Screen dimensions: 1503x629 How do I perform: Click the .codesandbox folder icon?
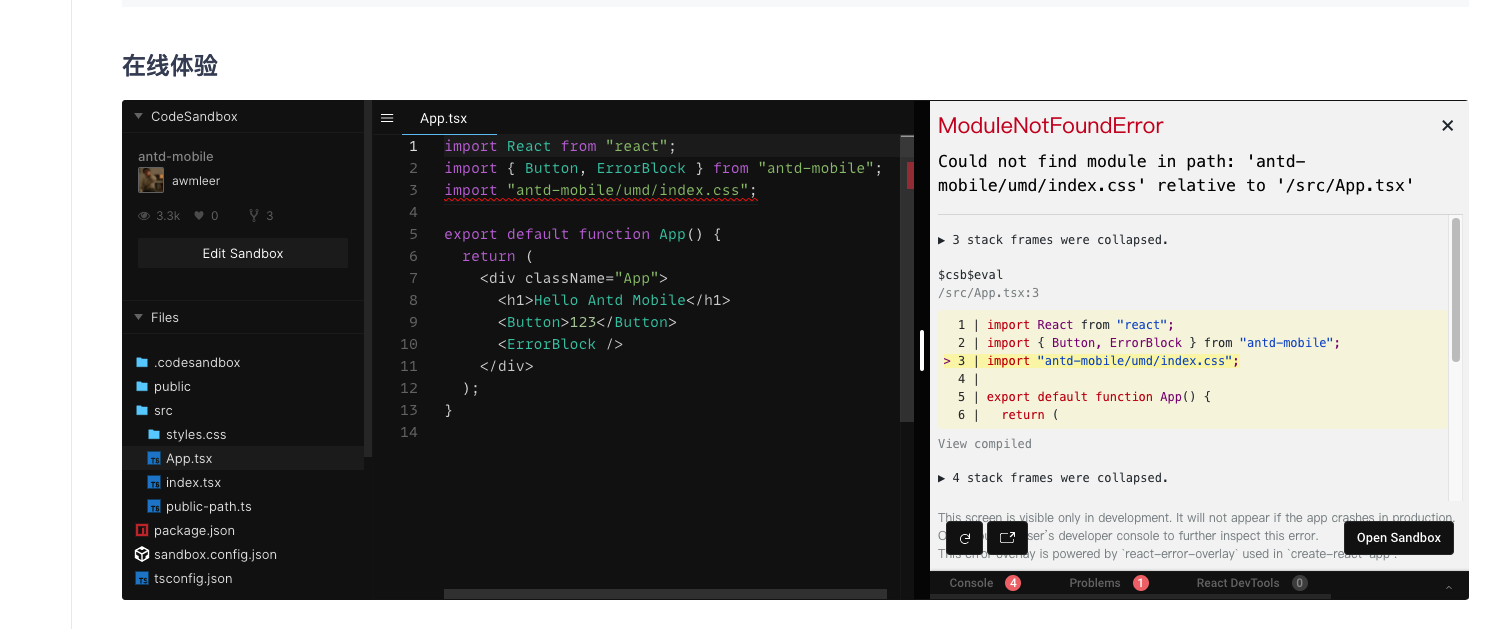142,362
